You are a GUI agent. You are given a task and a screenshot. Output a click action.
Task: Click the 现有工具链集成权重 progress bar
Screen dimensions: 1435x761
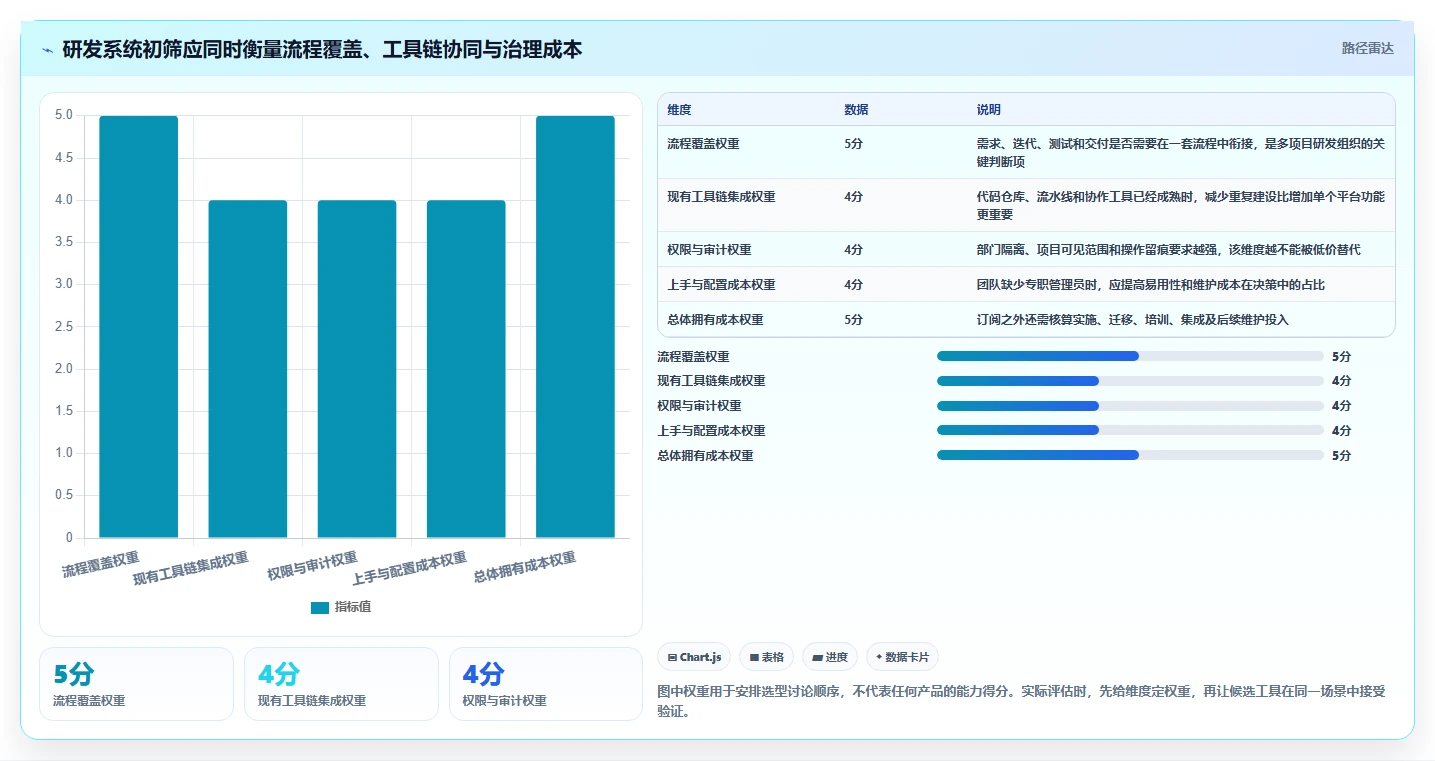[x=1130, y=381]
